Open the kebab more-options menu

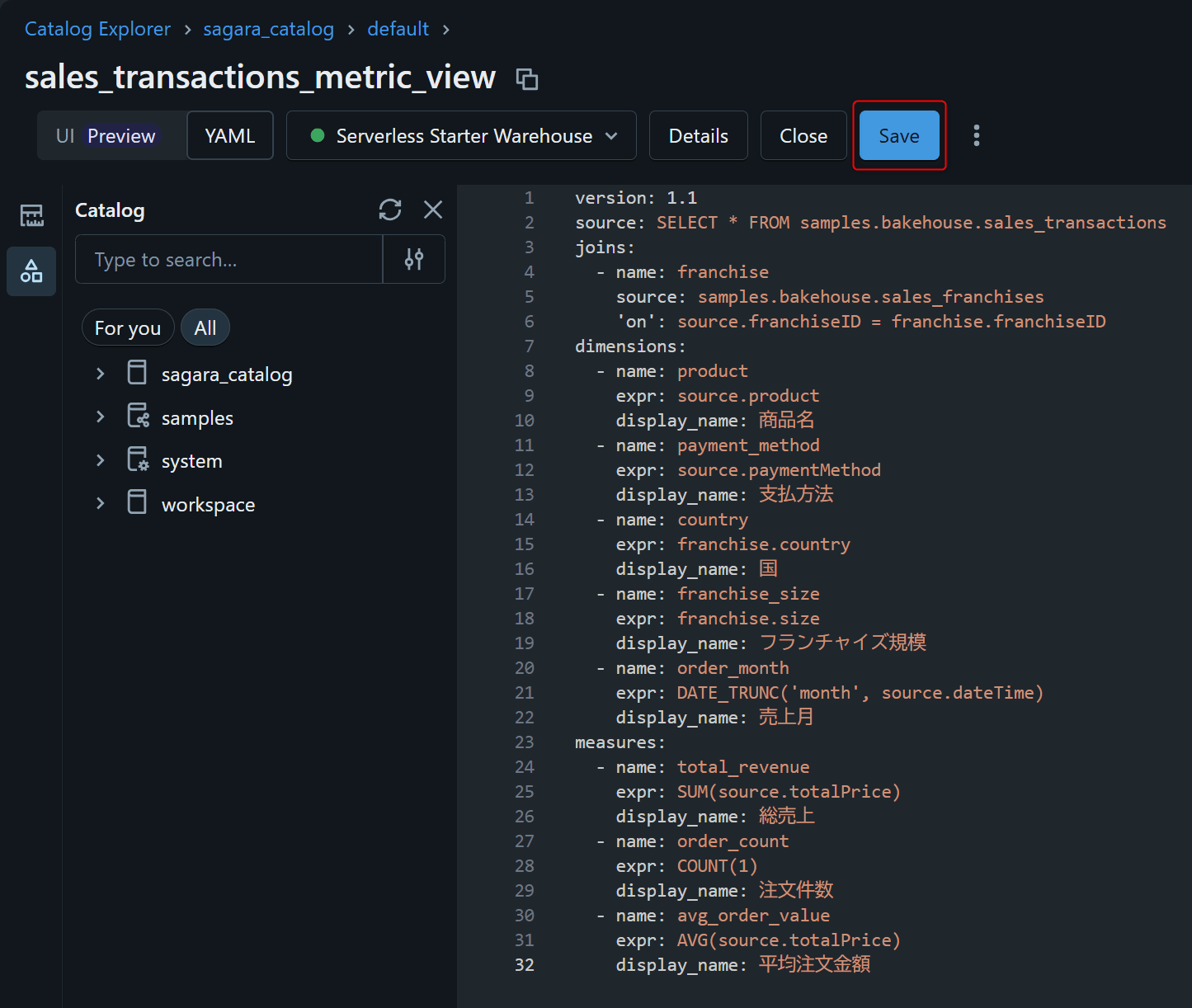click(976, 135)
